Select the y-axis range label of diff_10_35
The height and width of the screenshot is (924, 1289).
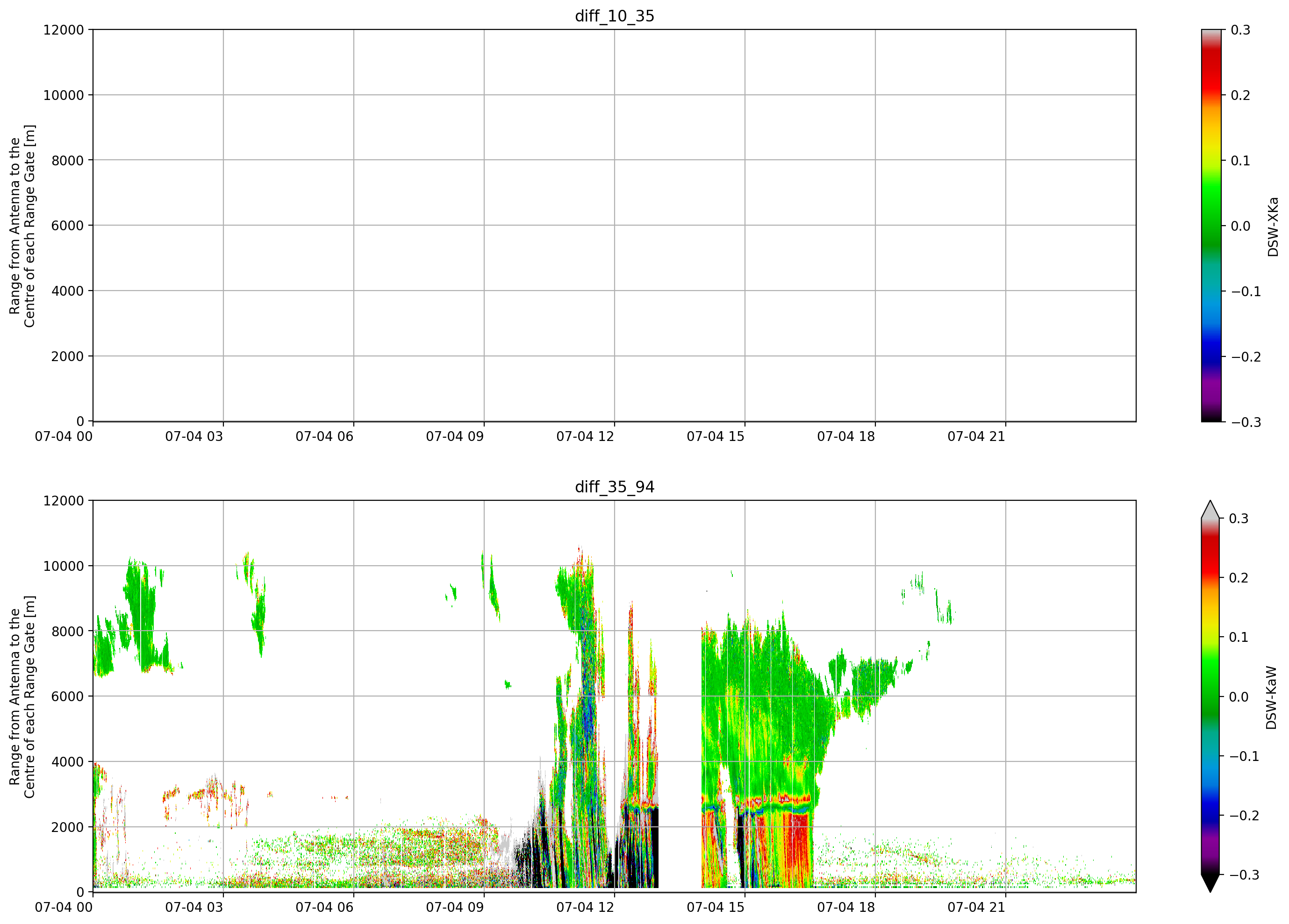click(22, 226)
